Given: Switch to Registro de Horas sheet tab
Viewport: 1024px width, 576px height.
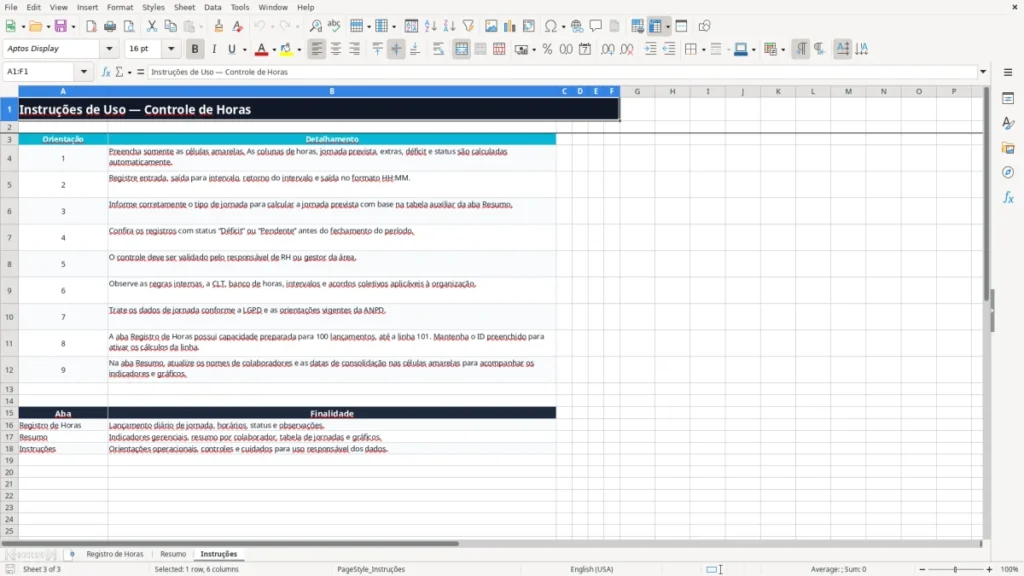Looking at the screenshot, I should point(115,554).
